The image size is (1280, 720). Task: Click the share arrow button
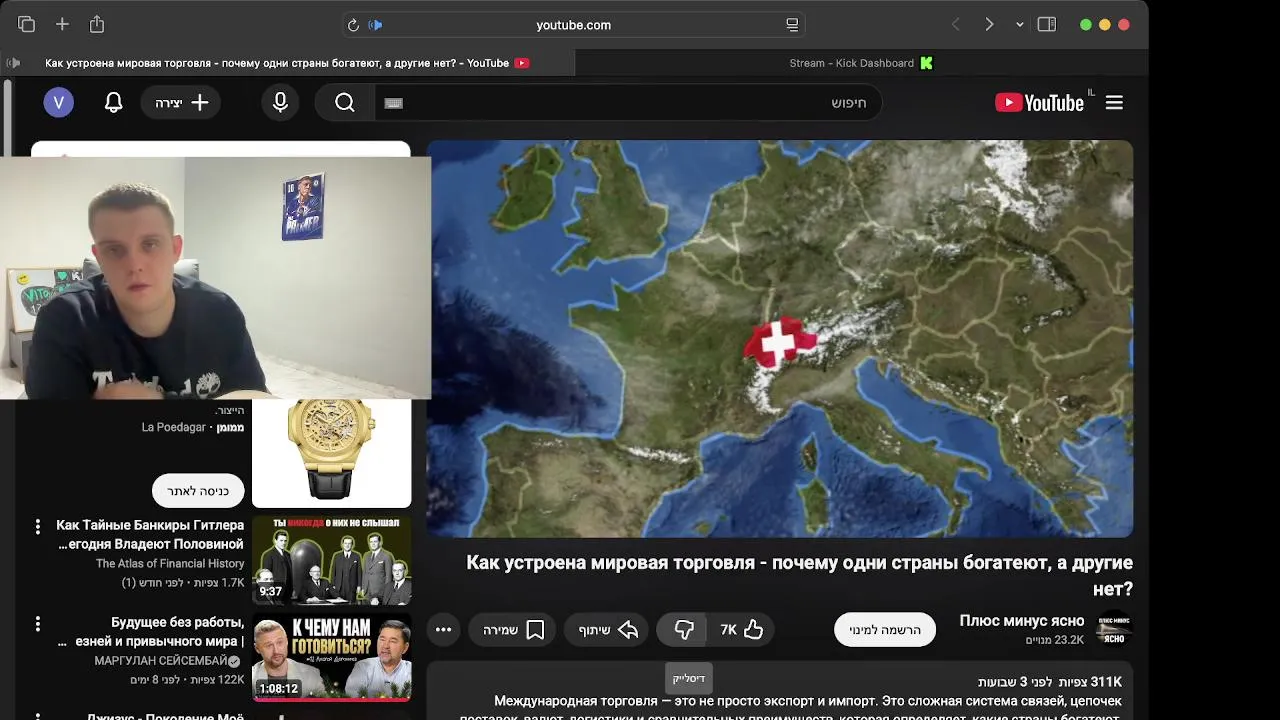pos(608,629)
